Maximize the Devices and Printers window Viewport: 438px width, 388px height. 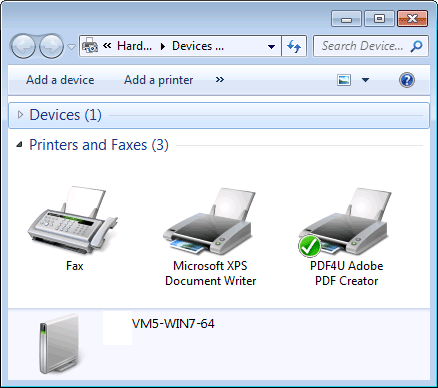click(x=379, y=19)
